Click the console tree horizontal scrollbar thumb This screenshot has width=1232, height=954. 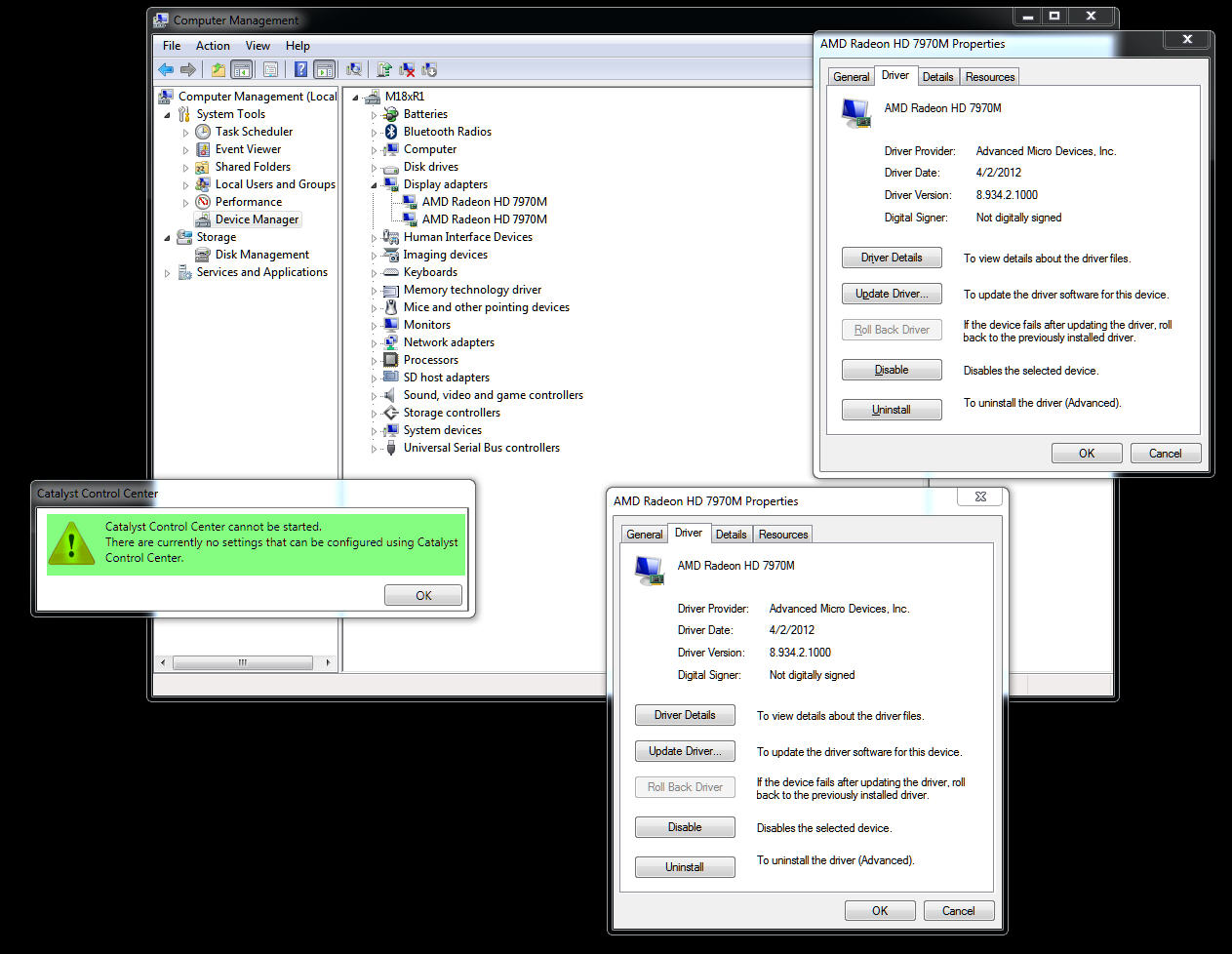click(x=242, y=662)
